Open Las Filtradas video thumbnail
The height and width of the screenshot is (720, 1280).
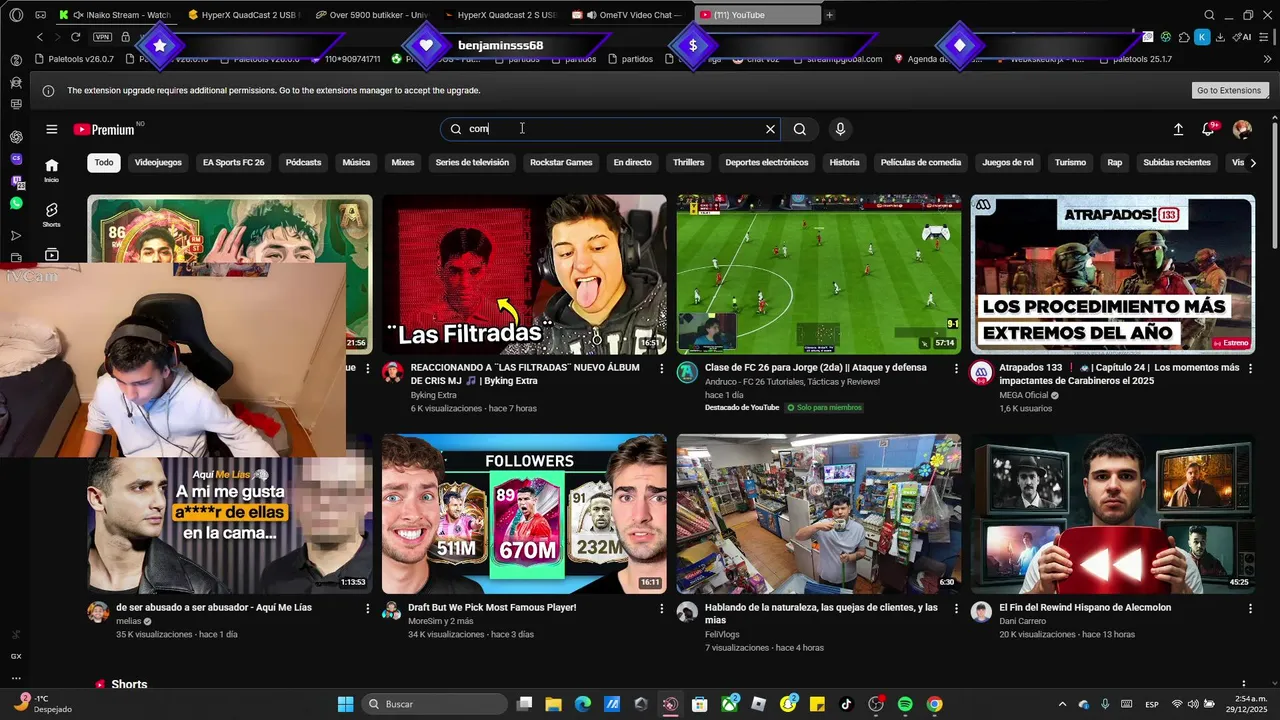pyautogui.click(x=524, y=274)
